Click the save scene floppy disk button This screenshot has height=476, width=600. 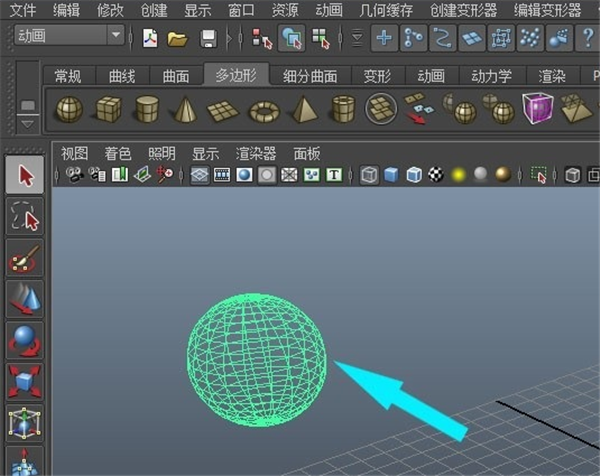[x=208, y=38]
